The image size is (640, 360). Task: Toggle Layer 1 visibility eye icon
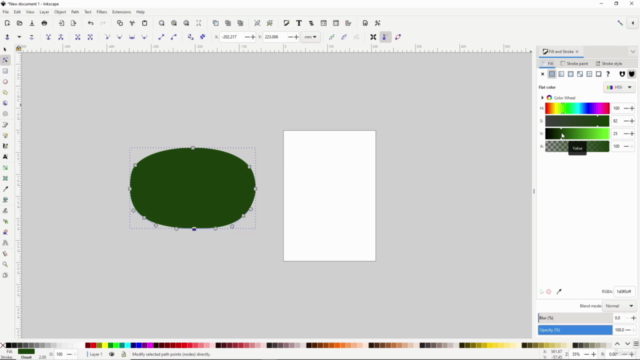(111, 354)
